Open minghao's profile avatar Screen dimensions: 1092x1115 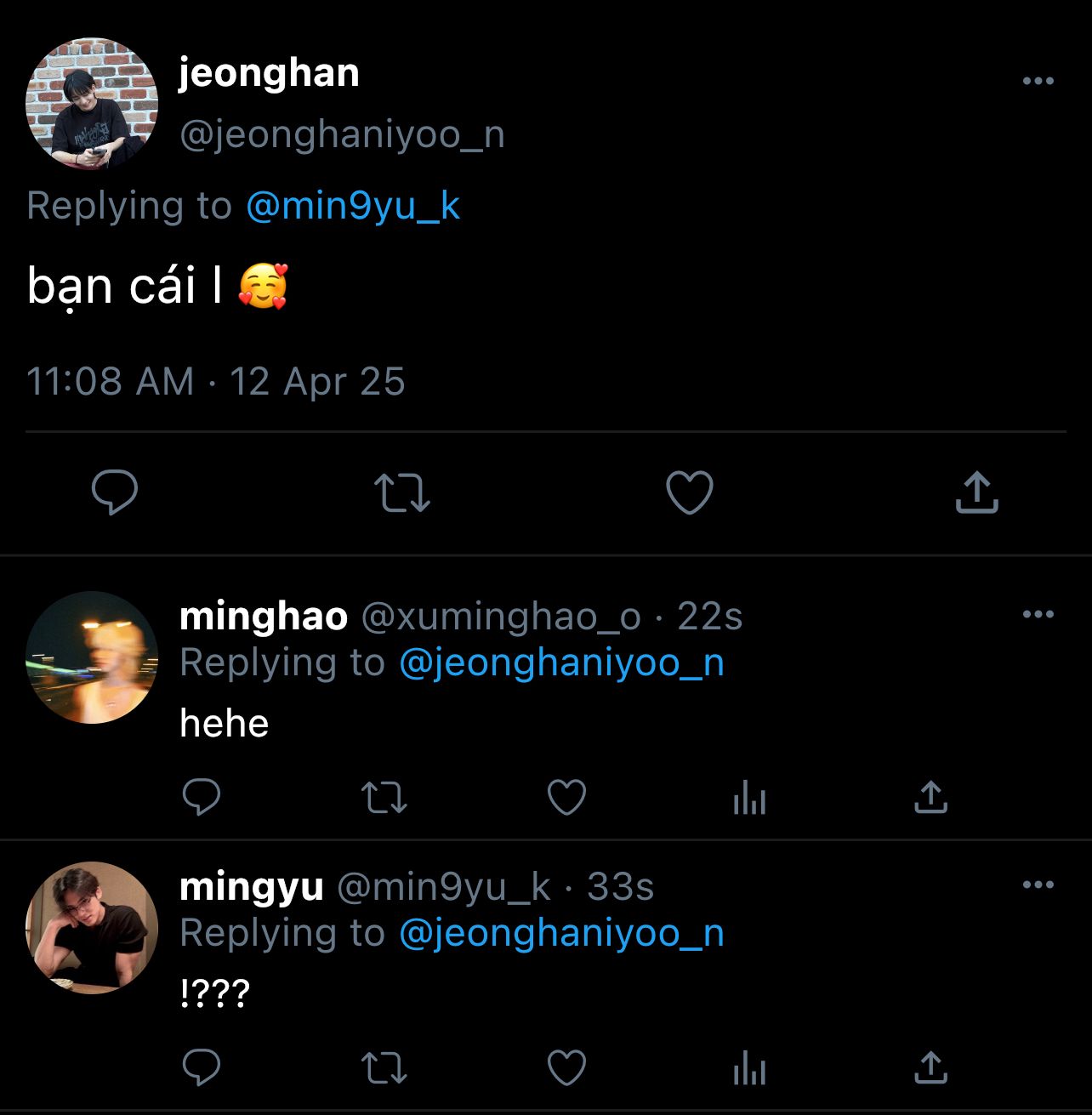pyautogui.click(x=92, y=657)
